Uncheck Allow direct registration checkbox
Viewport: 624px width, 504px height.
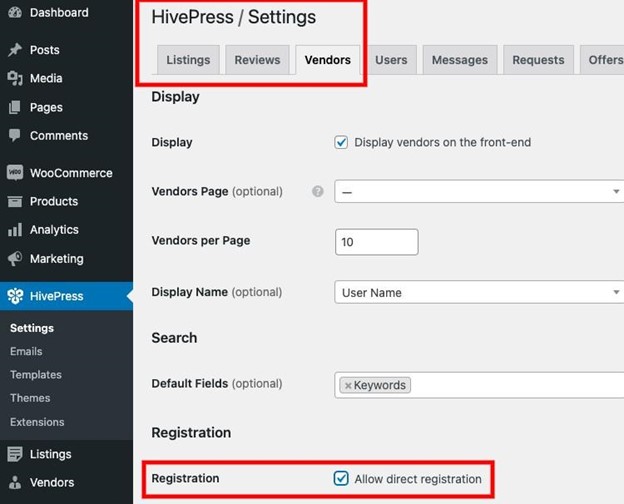[342, 480]
